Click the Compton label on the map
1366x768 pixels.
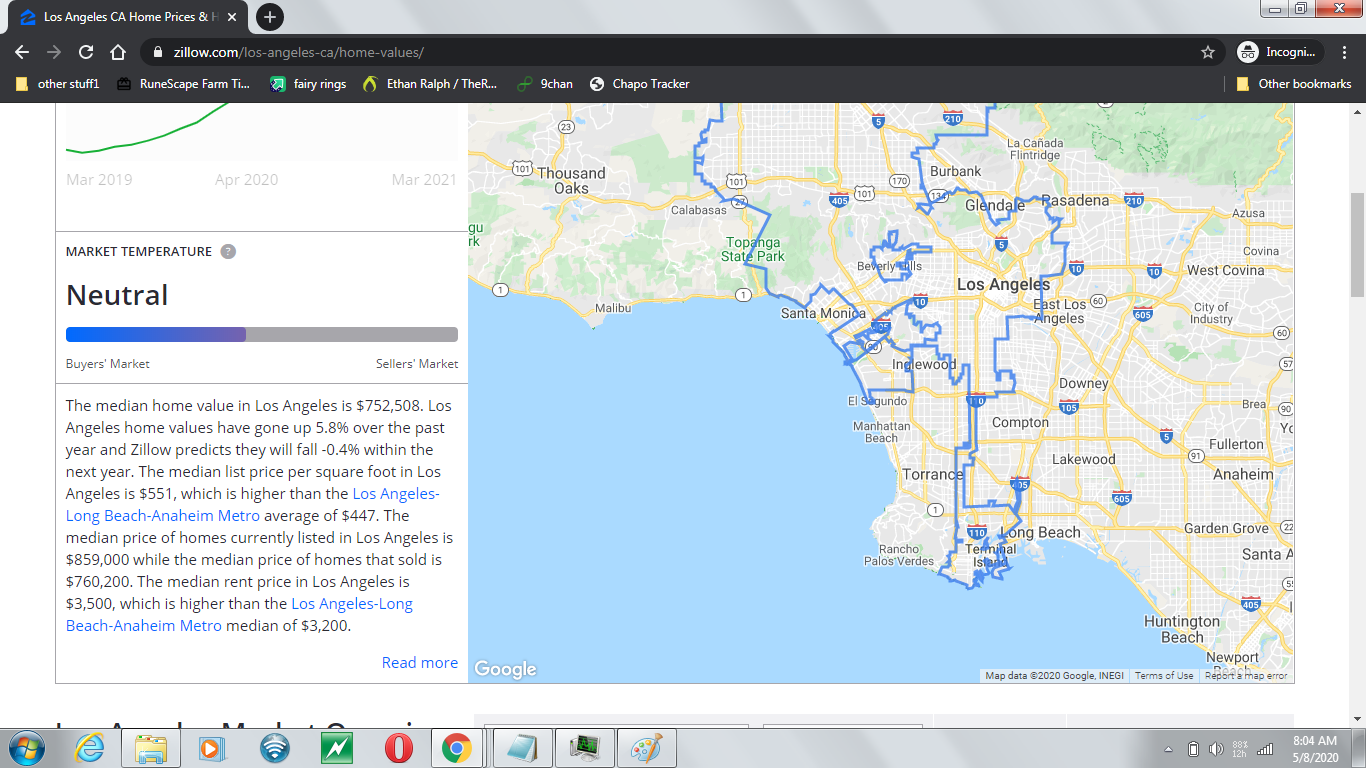[1020, 422]
